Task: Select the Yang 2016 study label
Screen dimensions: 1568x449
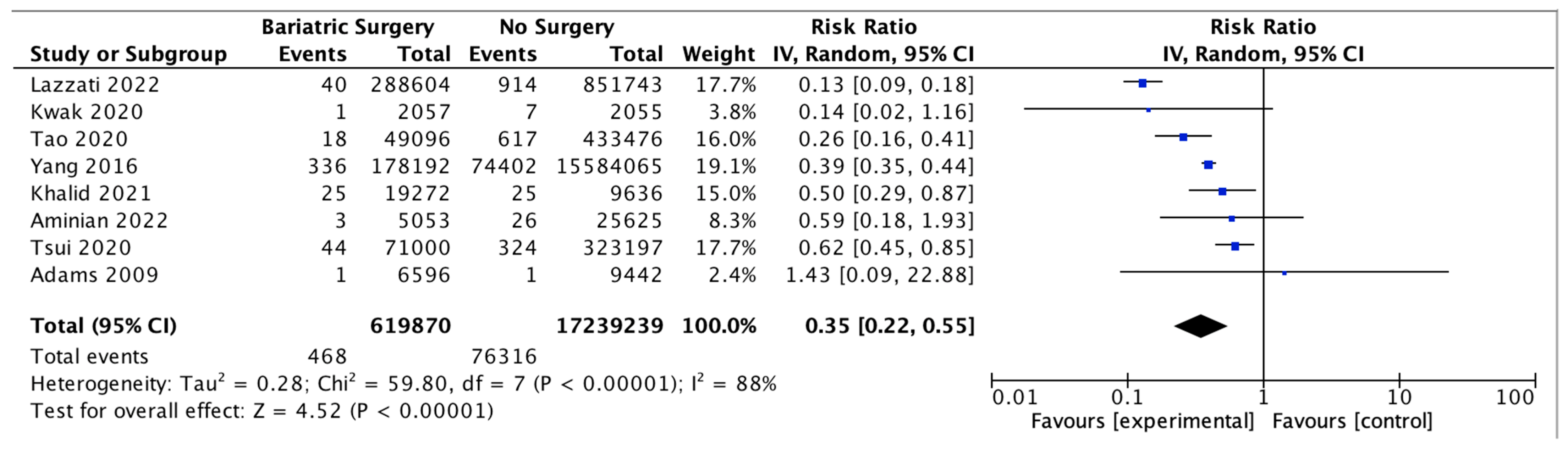Action: [84, 166]
